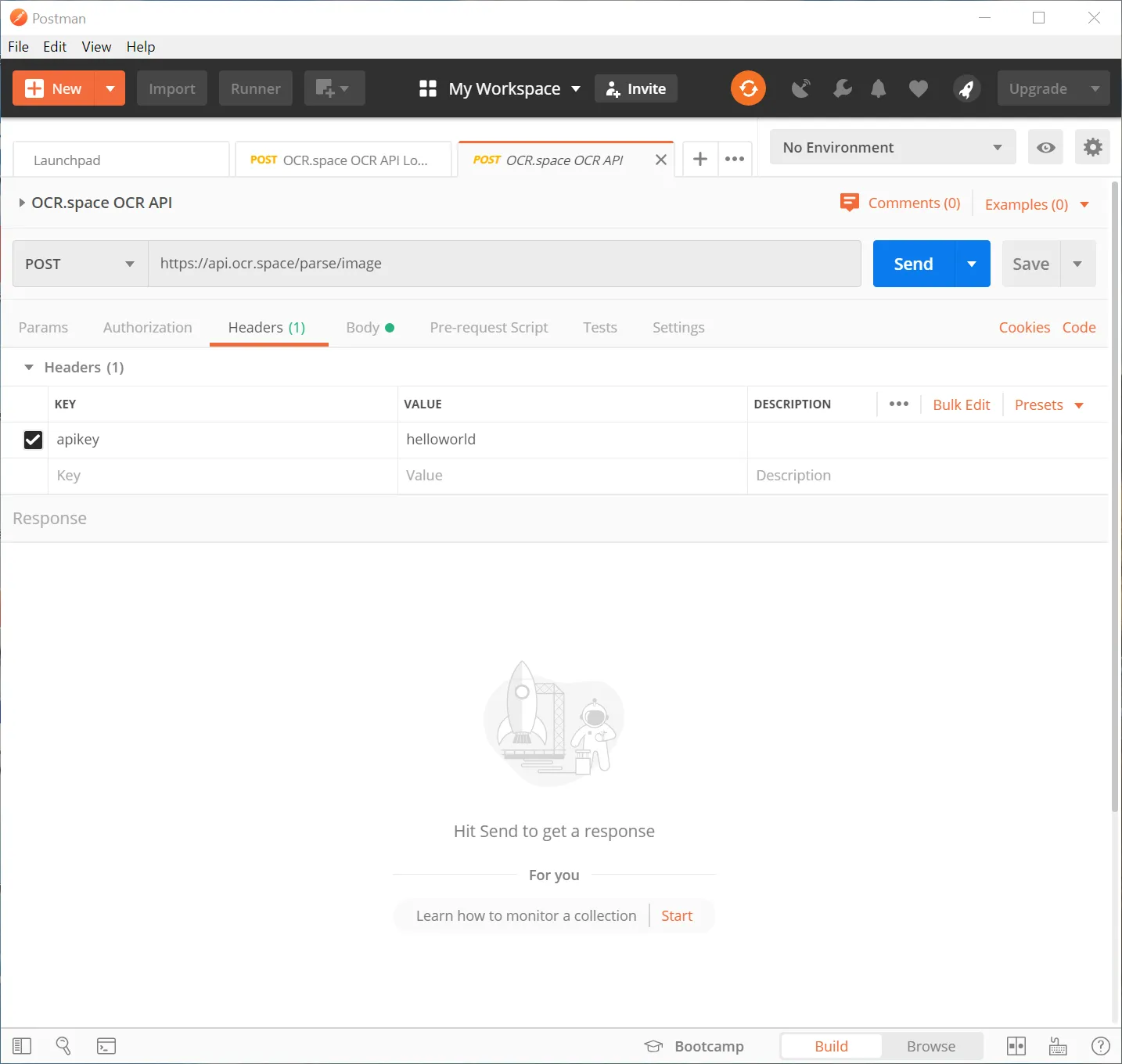Switch to the Body tab
Image resolution: width=1122 pixels, height=1064 pixels.
click(x=363, y=328)
